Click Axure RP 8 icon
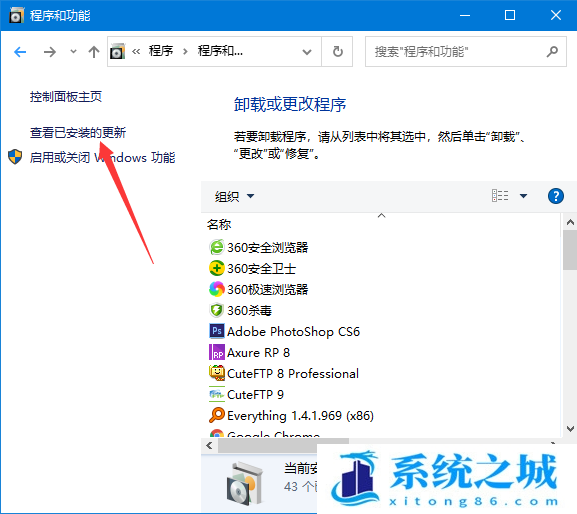This screenshot has height=514, width=577. (x=217, y=352)
